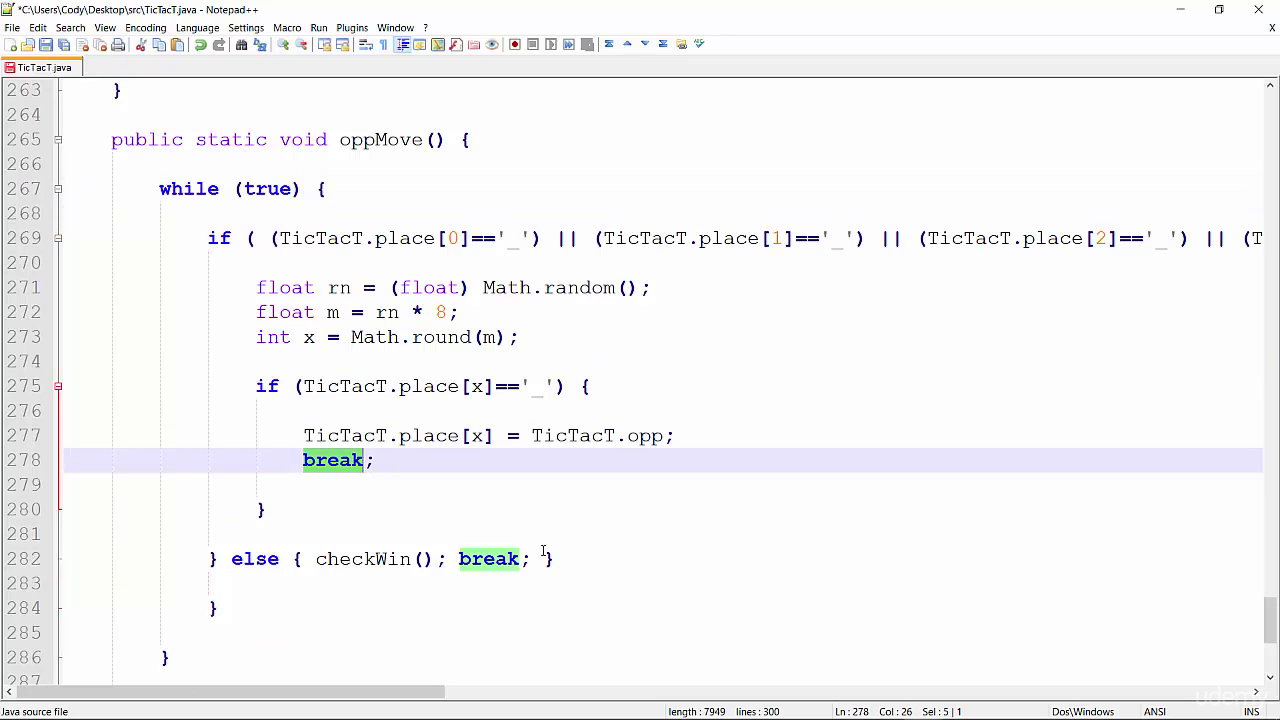The height and width of the screenshot is (720, 1280).
Task: Click the ANSI encoding status entry
Action: 1155,712
